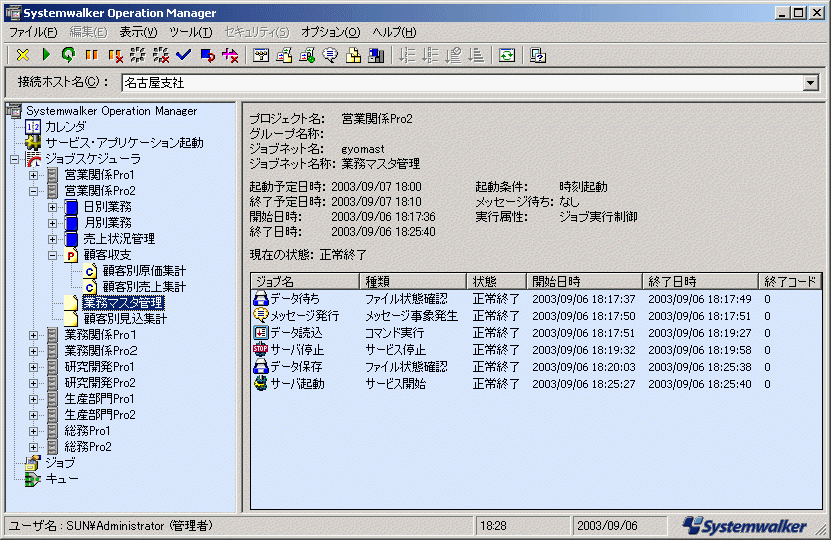Click the yellow folders toolbar icon
831x540 pixels.
click(353, 55)
